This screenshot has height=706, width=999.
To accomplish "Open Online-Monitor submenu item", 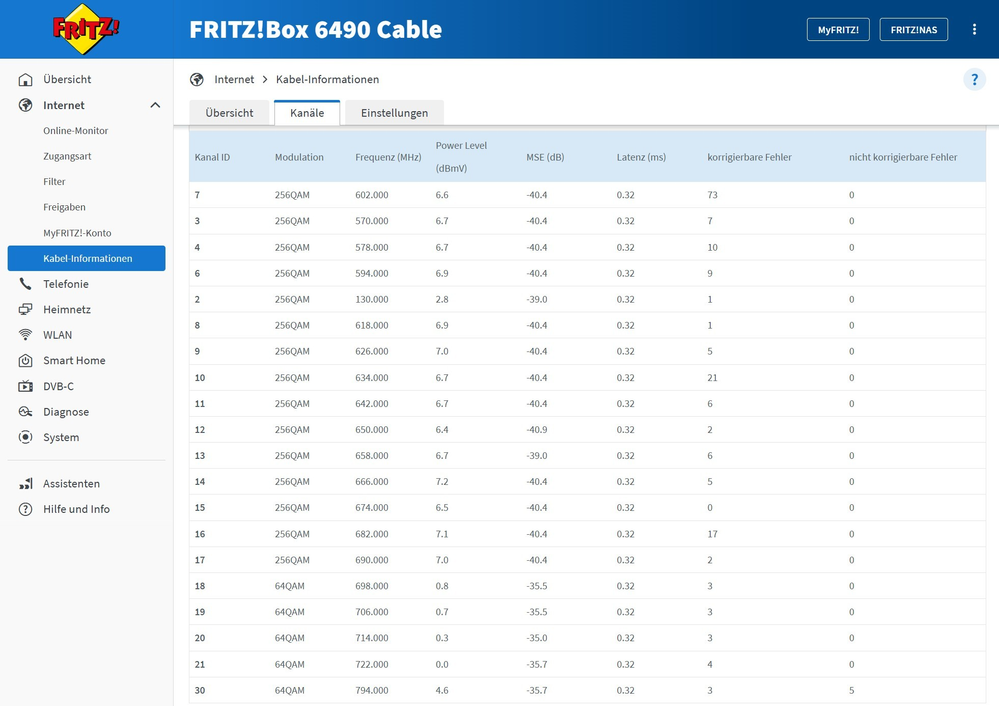I will (76, 131).
